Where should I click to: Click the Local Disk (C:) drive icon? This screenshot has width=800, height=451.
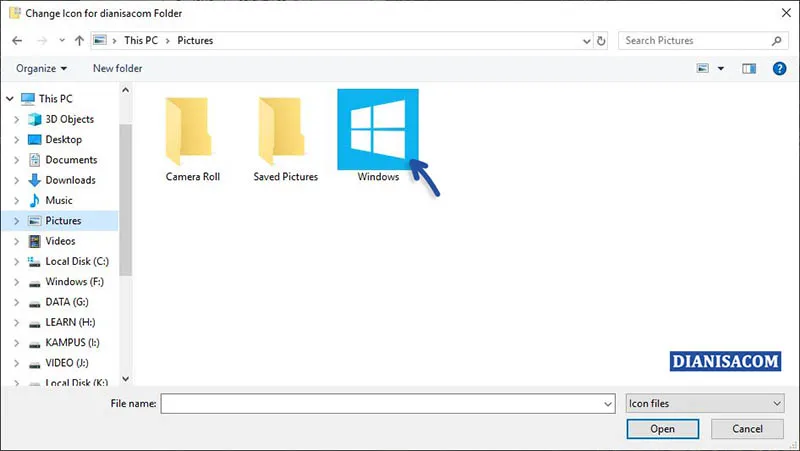point(34,262)
